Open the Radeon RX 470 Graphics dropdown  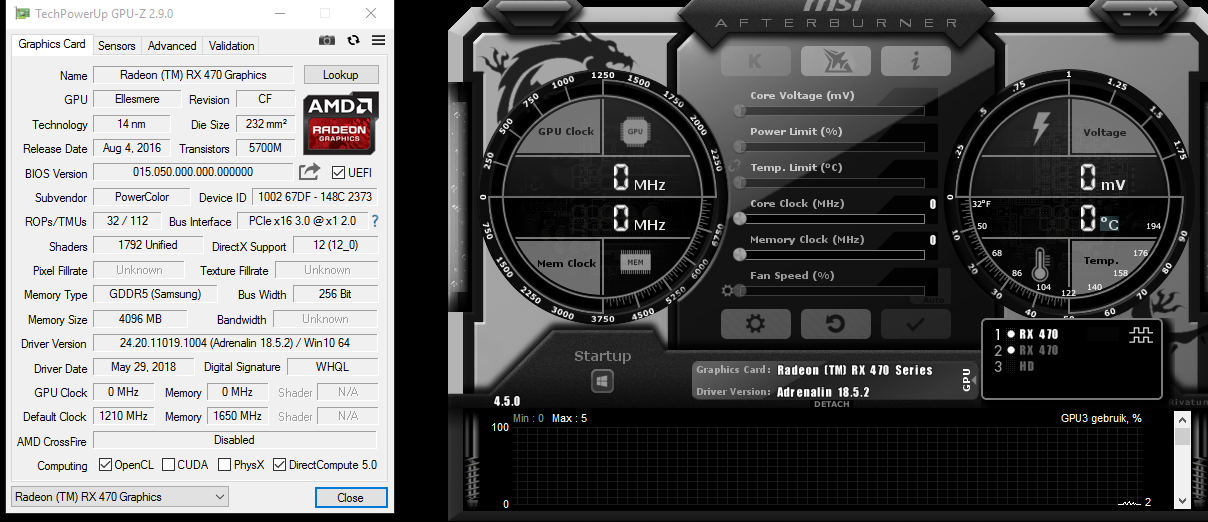(120, 497)
